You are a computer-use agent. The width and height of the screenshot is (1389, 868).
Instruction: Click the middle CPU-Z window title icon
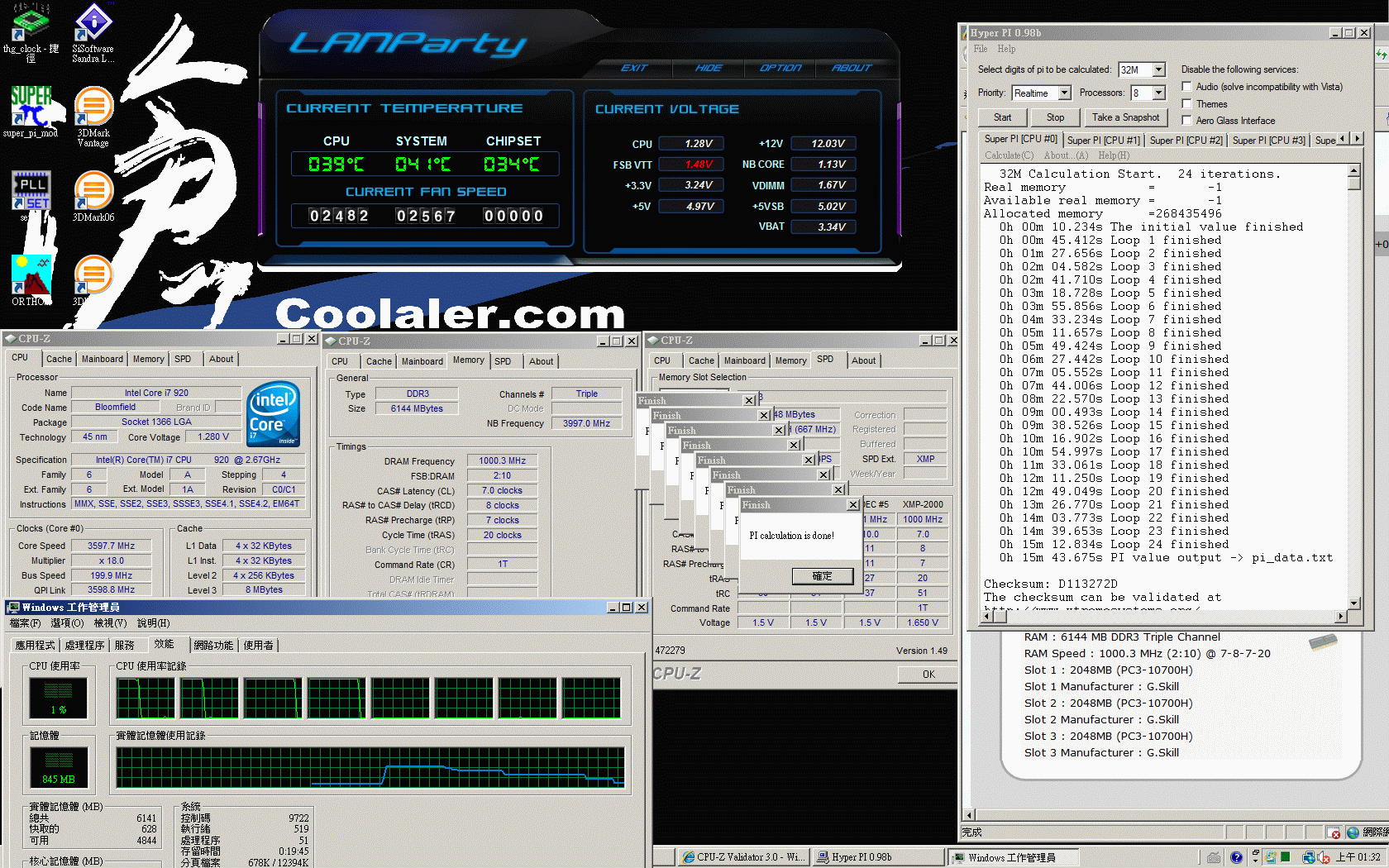click(331, 341)
